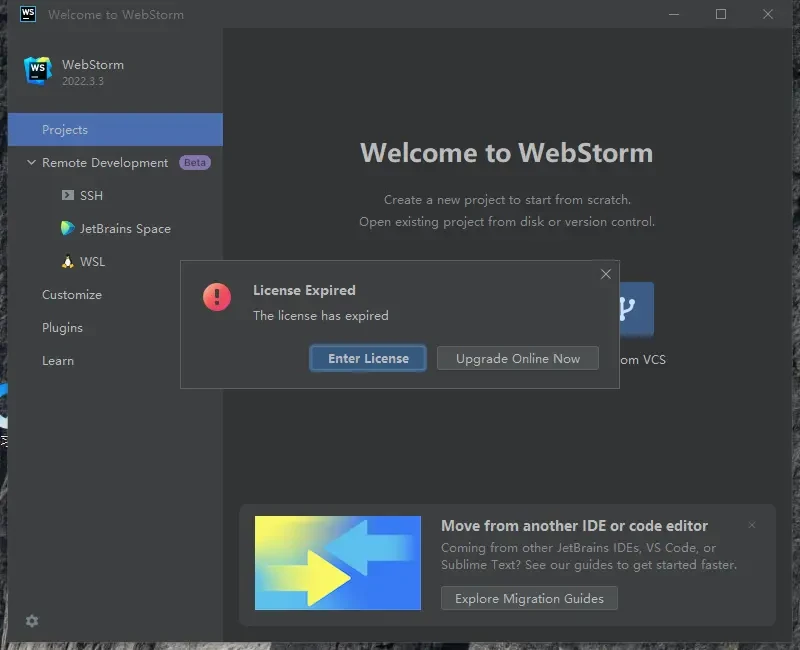Click the SSH terminal icon

67,196
